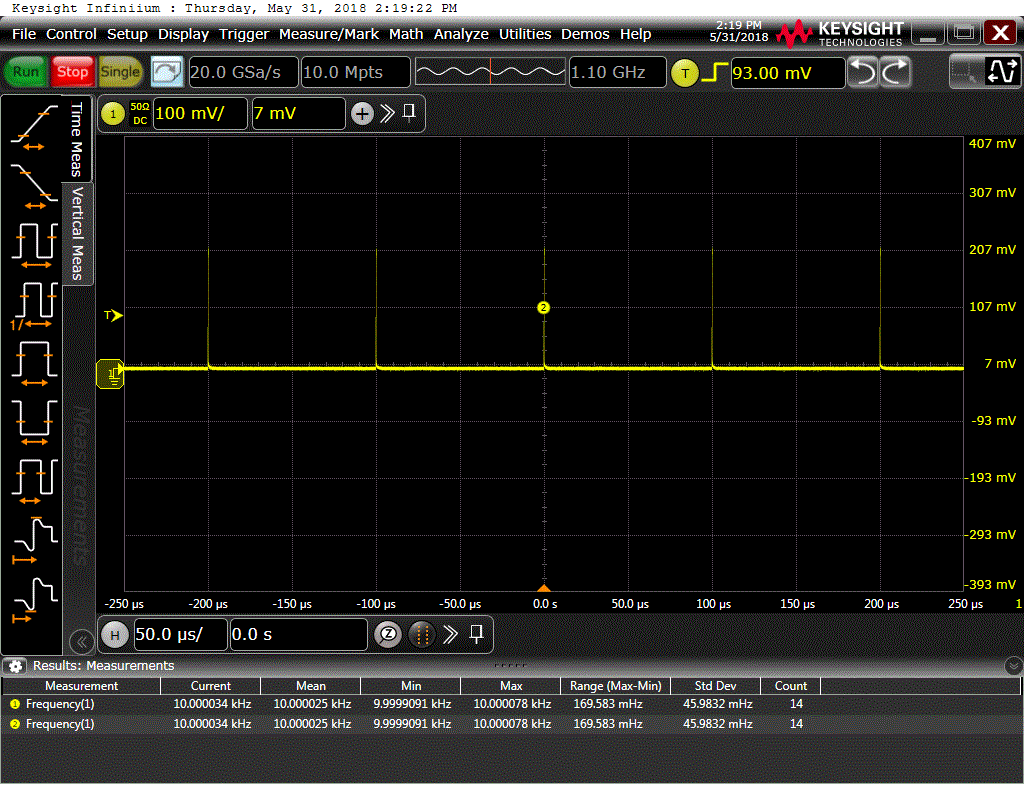This screenshot has width=1034, height=794.
Task: Choose the frequency (1/period) measurement icon
Action: 34,303
